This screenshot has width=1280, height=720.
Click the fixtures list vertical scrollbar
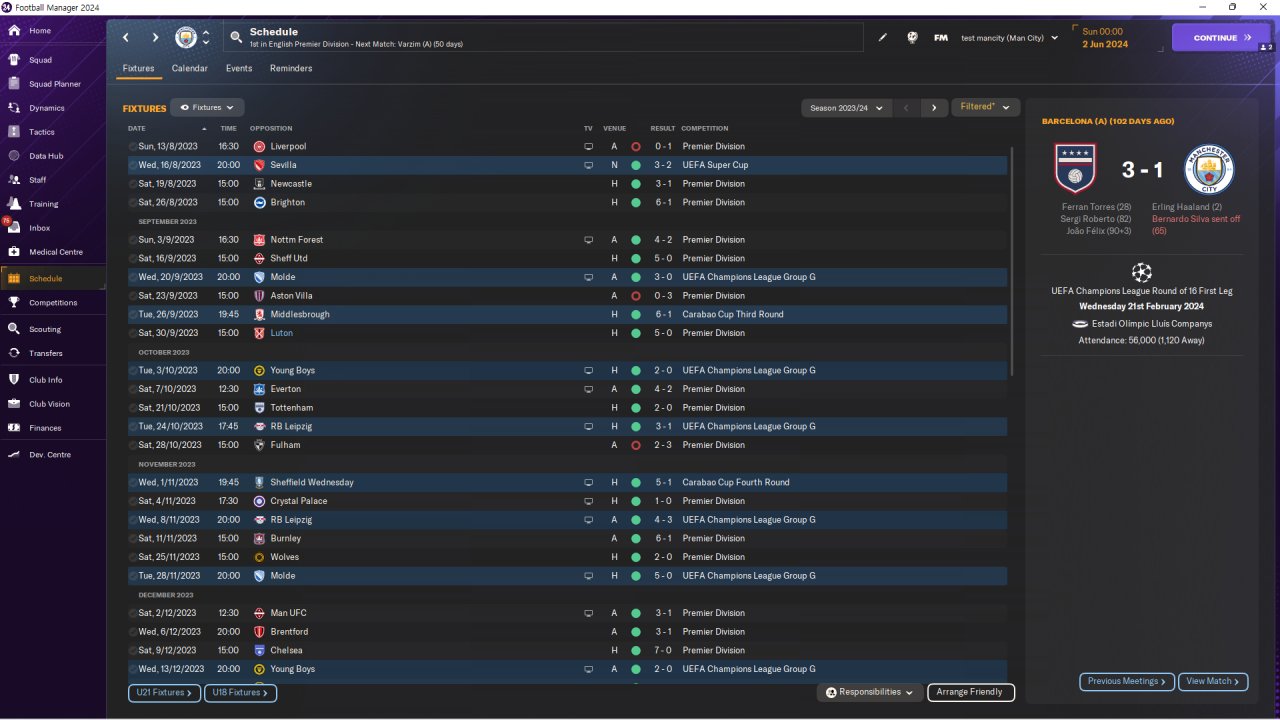coord(1013,262)
